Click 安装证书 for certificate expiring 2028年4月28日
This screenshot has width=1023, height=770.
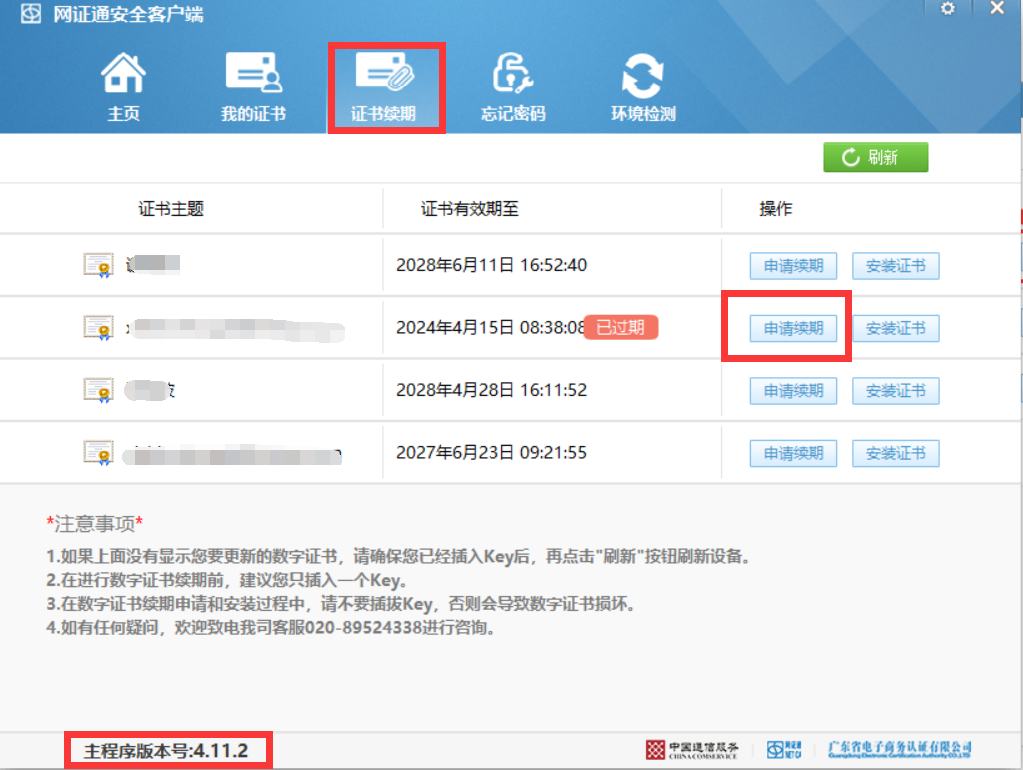click(x=895, y=391)
